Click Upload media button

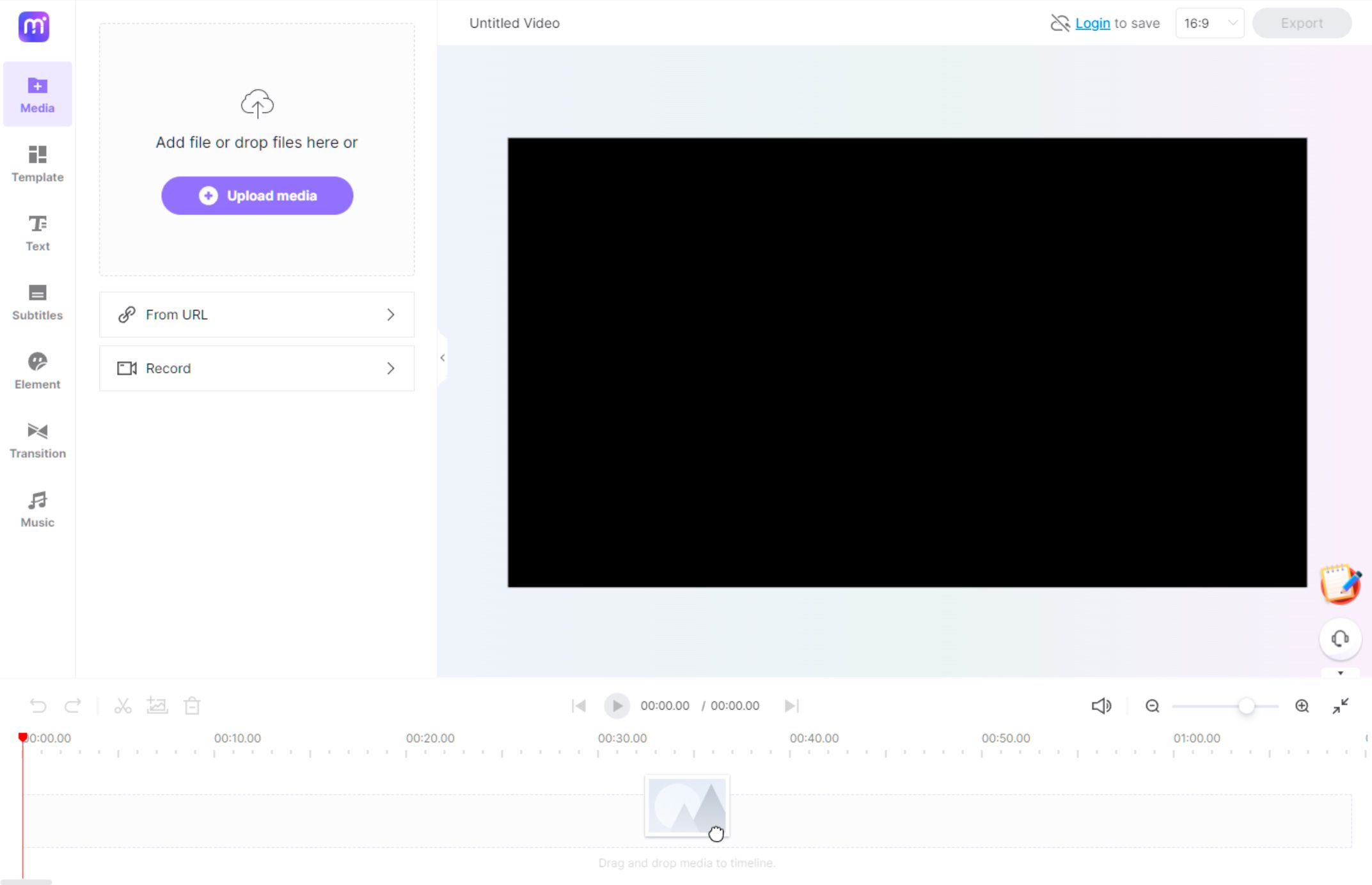coord(257,195)
